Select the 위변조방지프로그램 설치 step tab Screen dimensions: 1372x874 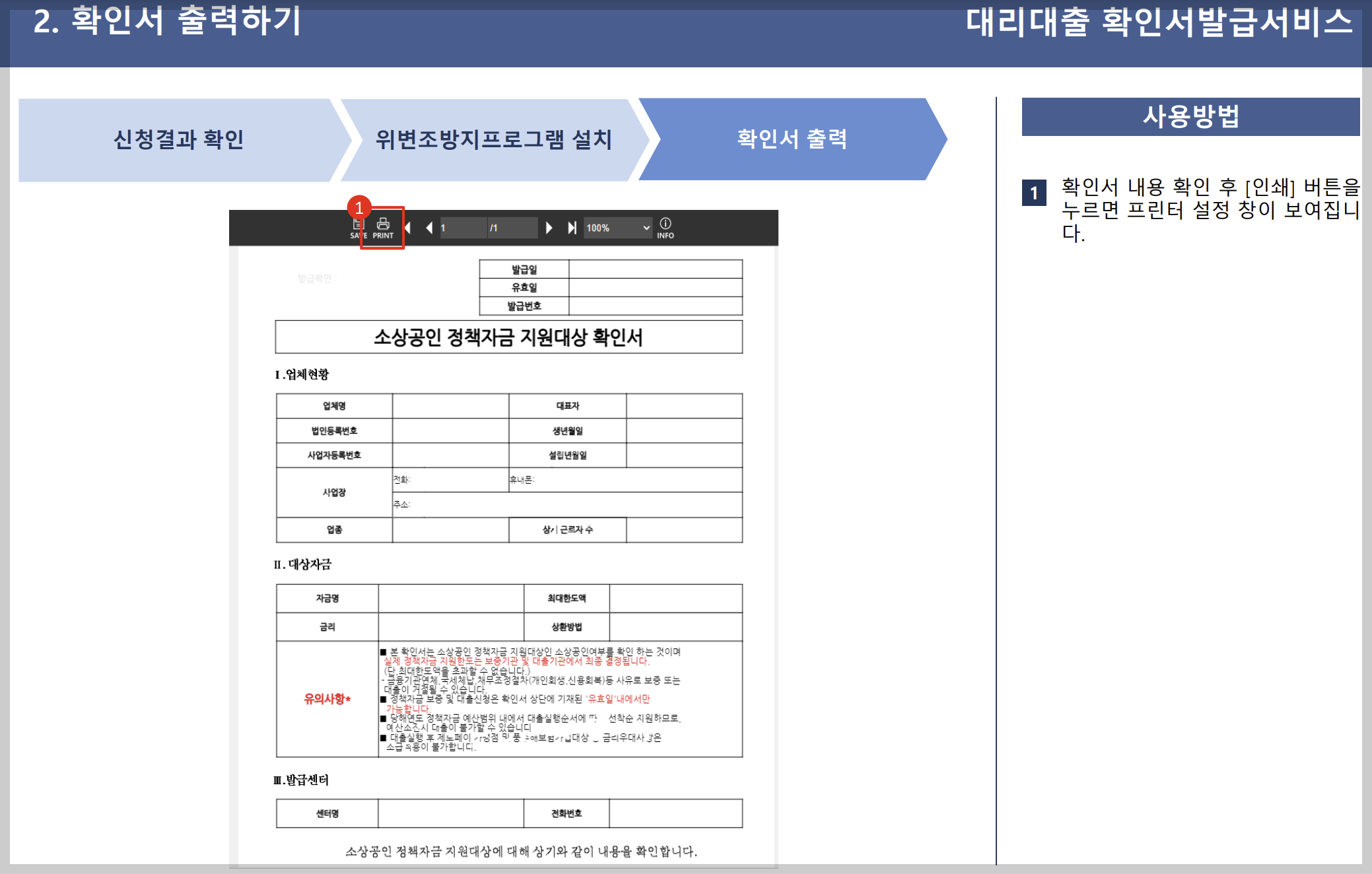tap(493, 139)
